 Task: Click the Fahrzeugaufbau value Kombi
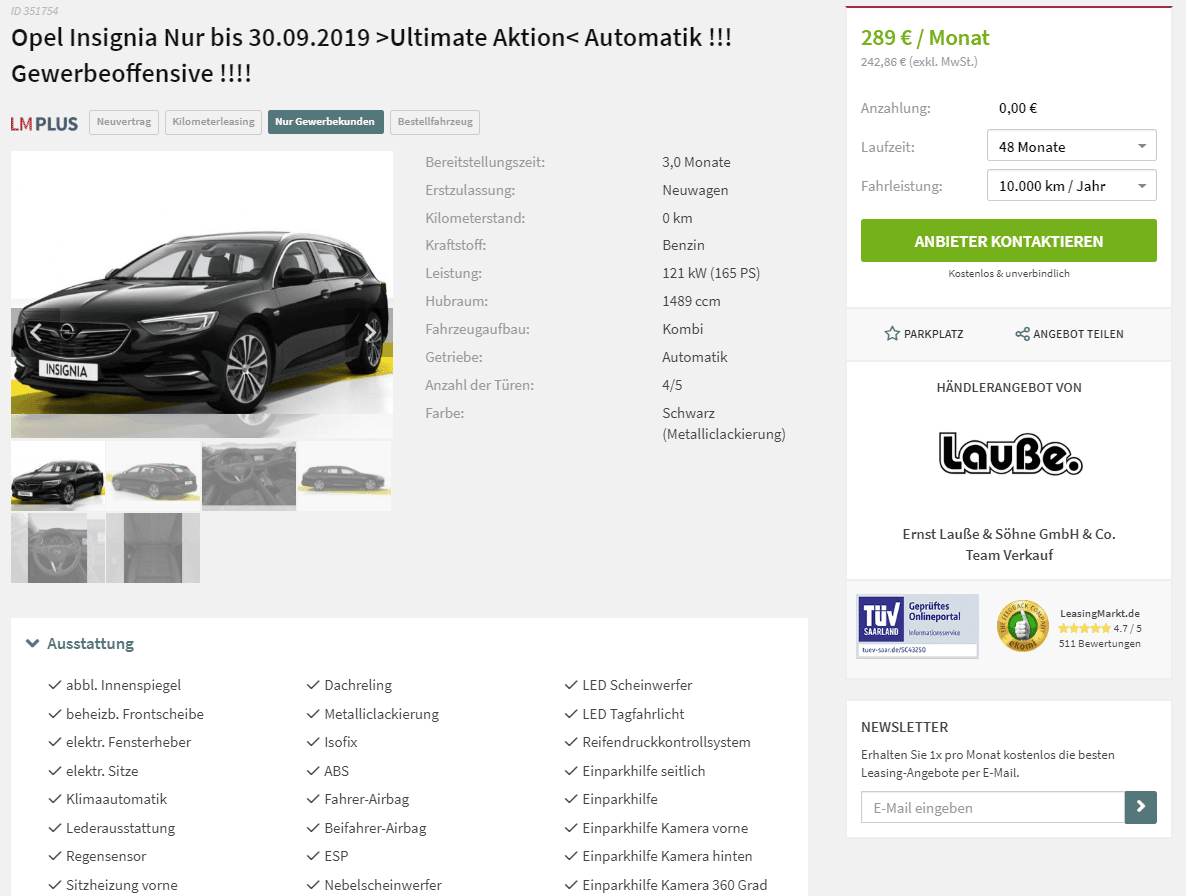(x=682, y=329)
